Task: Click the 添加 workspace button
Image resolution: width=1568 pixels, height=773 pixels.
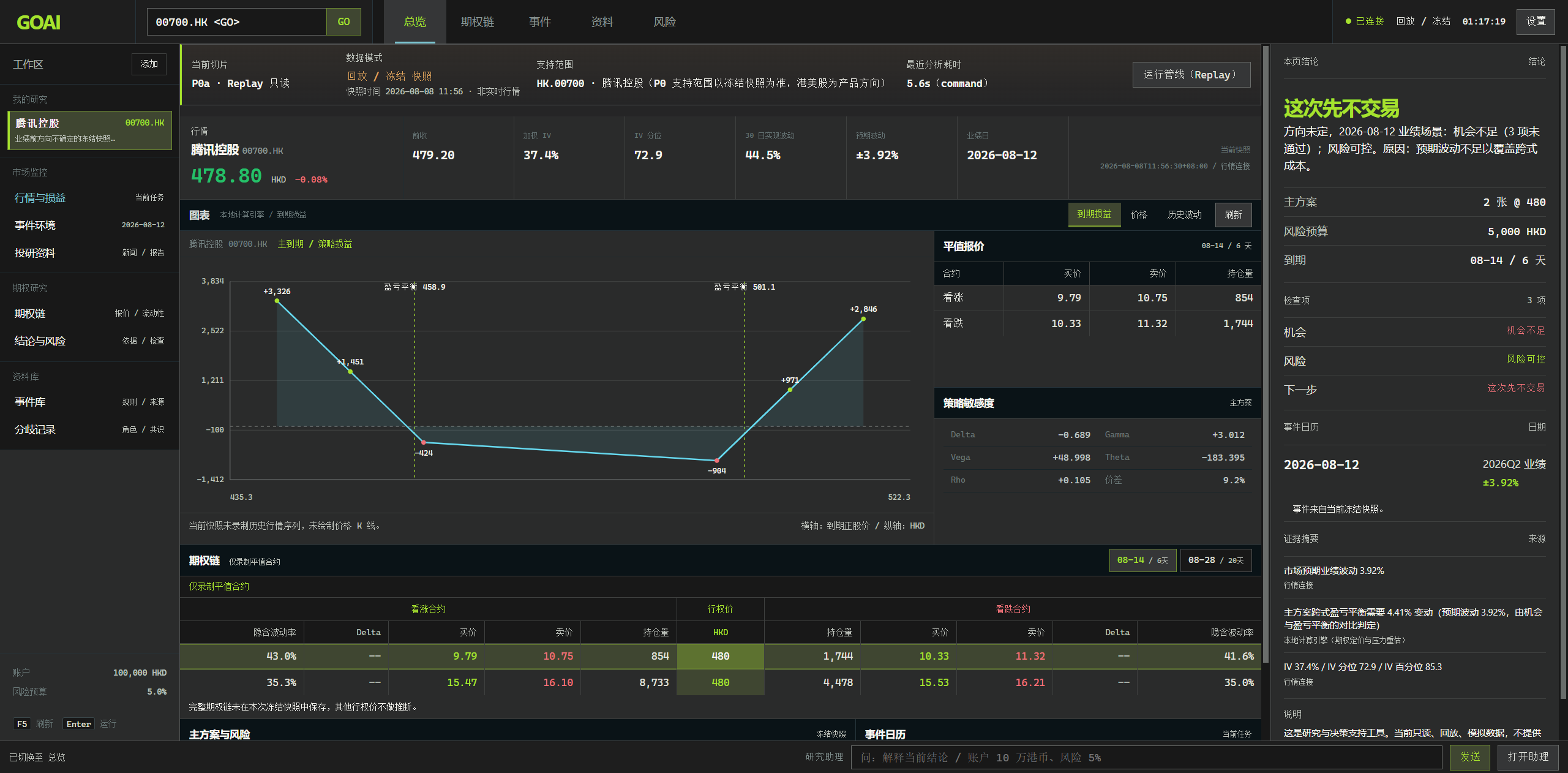Action: coord(149,64)
